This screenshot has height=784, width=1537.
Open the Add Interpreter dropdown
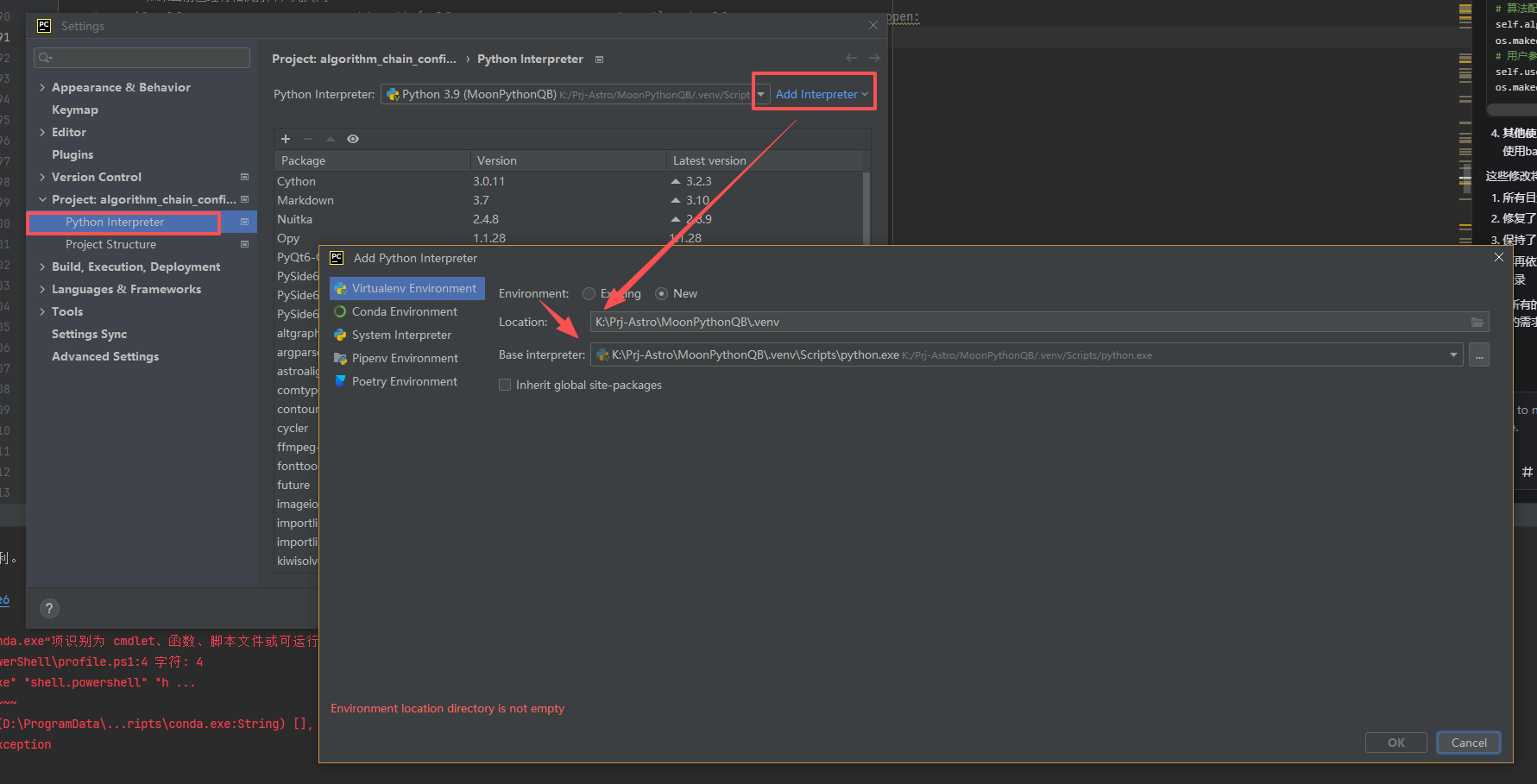coord(822,95)
